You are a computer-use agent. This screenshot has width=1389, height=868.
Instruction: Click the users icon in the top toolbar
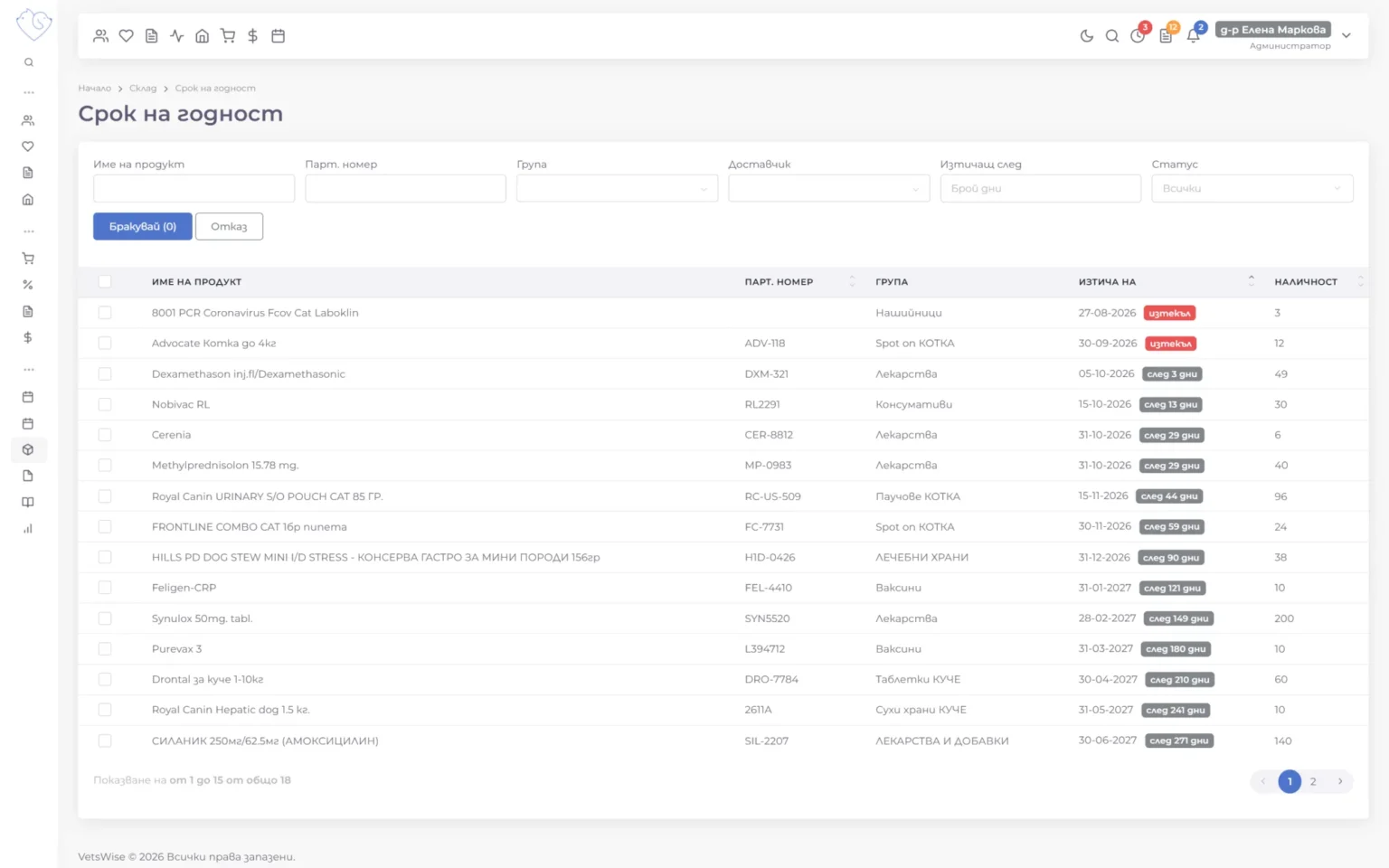[101, 36]
